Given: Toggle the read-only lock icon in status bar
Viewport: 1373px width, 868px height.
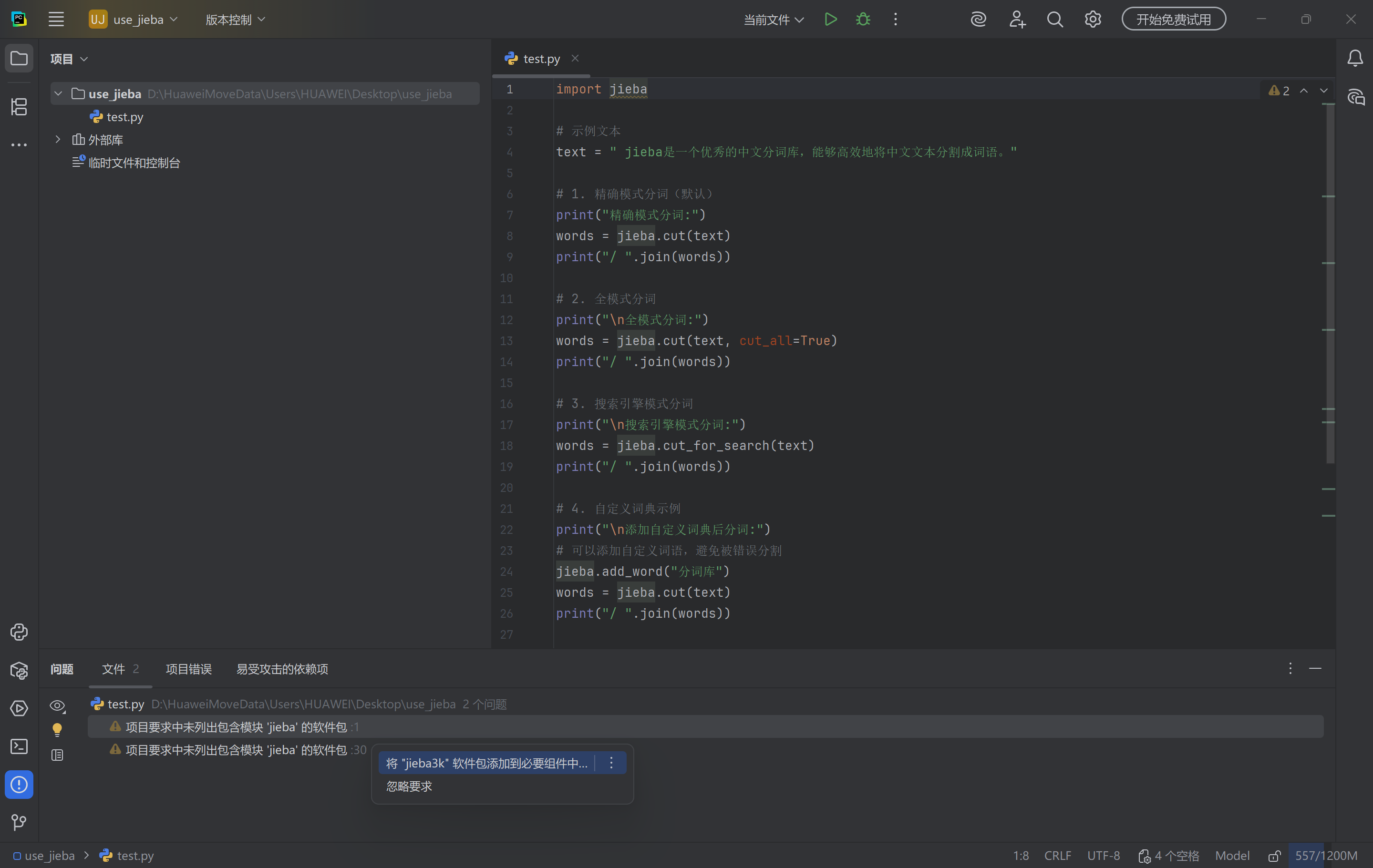Looking at the screenshot, I should (x=1274, y=856).
